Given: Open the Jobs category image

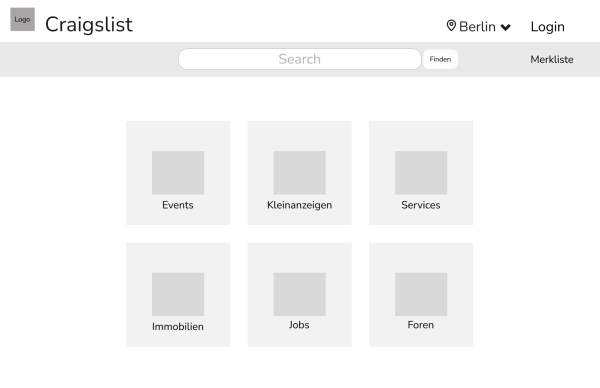Looking at the screenshot, I should [300, 294].
